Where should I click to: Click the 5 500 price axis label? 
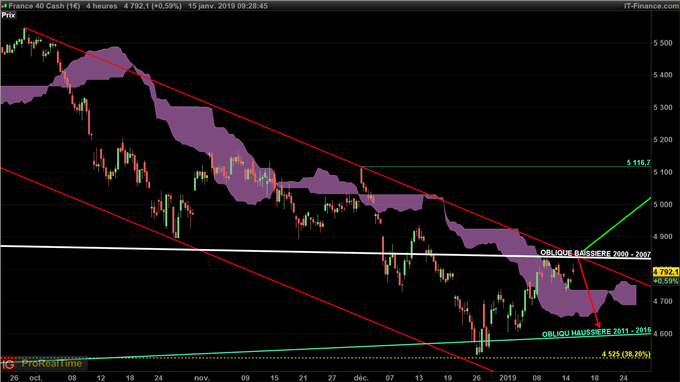coord(663,43)
